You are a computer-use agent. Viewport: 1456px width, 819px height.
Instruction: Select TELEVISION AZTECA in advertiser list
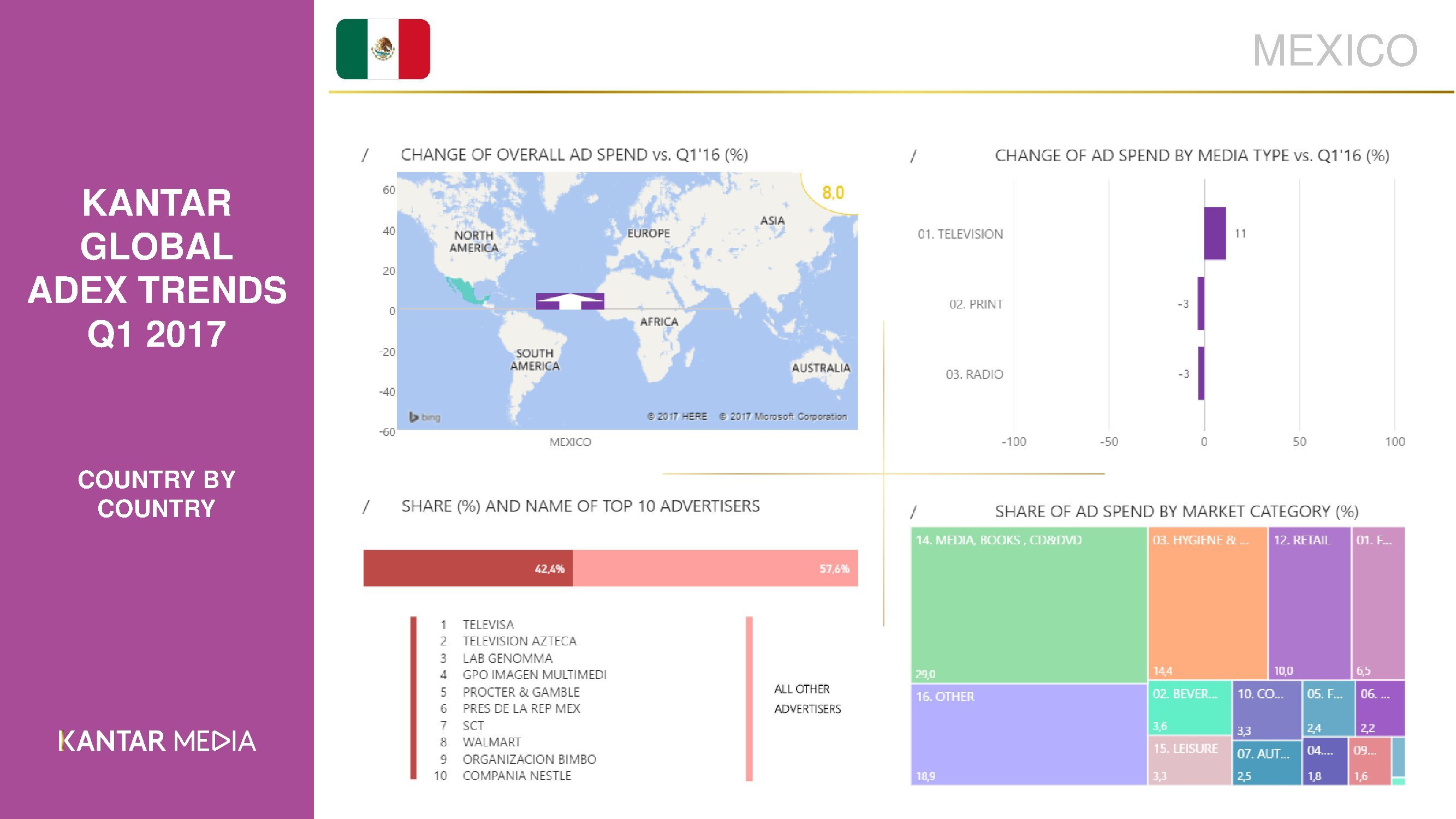click(x=519, y=641)
